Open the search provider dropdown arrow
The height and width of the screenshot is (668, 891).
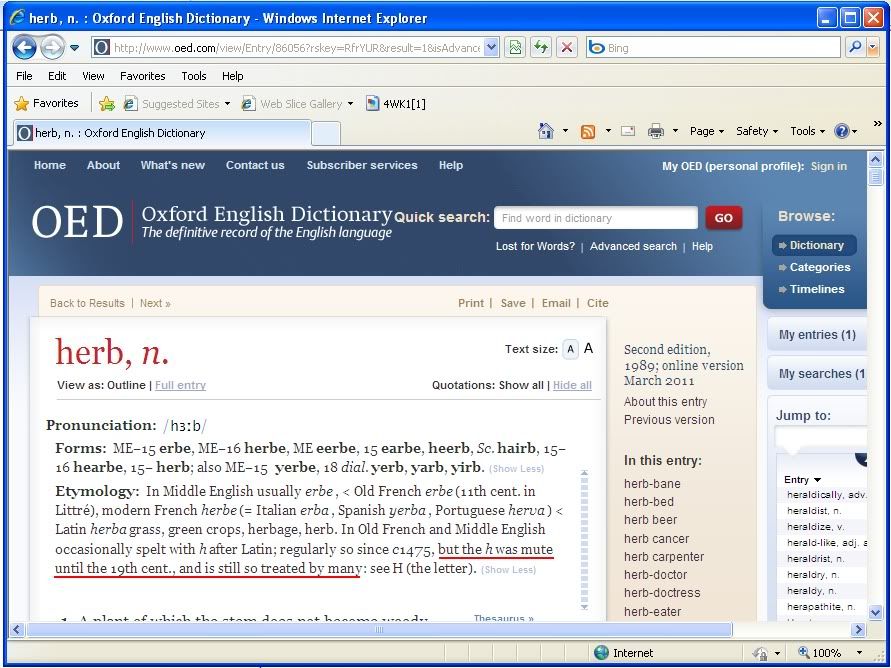tap(873, 48)
